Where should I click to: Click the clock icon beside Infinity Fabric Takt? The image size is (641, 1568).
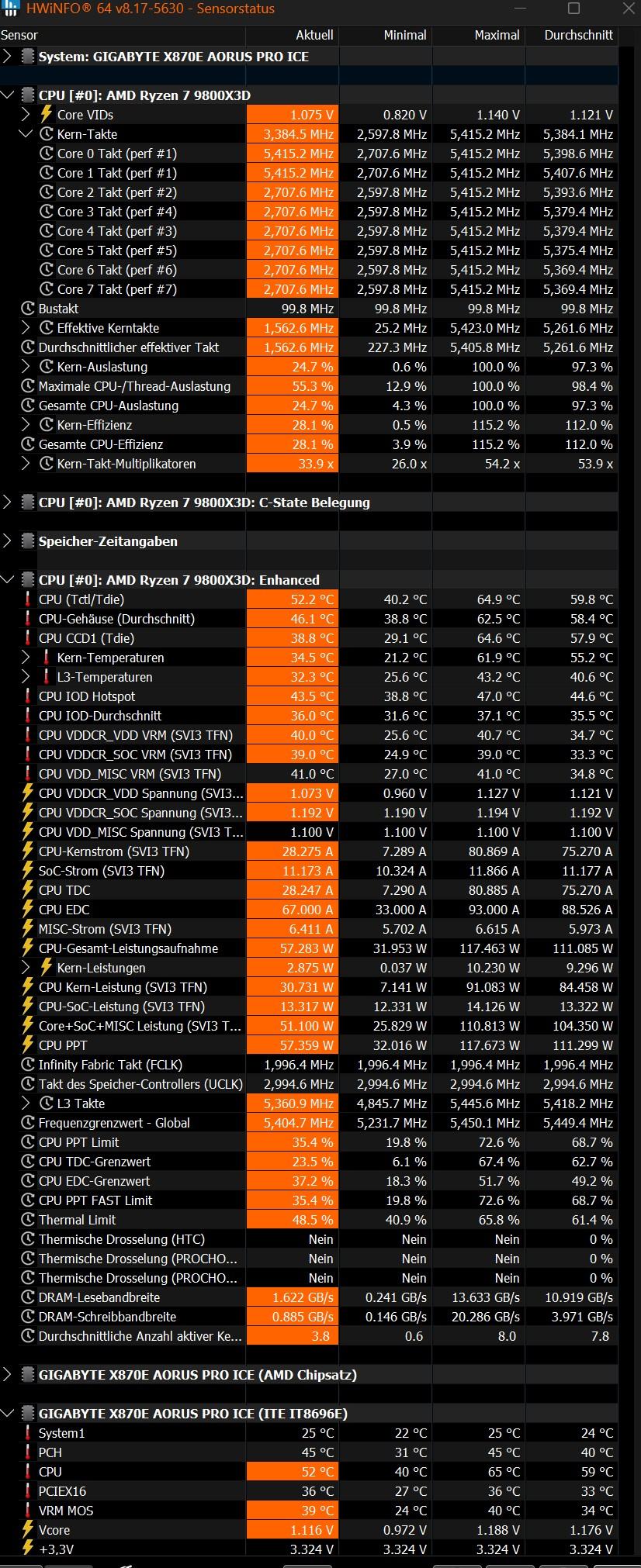pyautogui.click(x=28, y=1064)
